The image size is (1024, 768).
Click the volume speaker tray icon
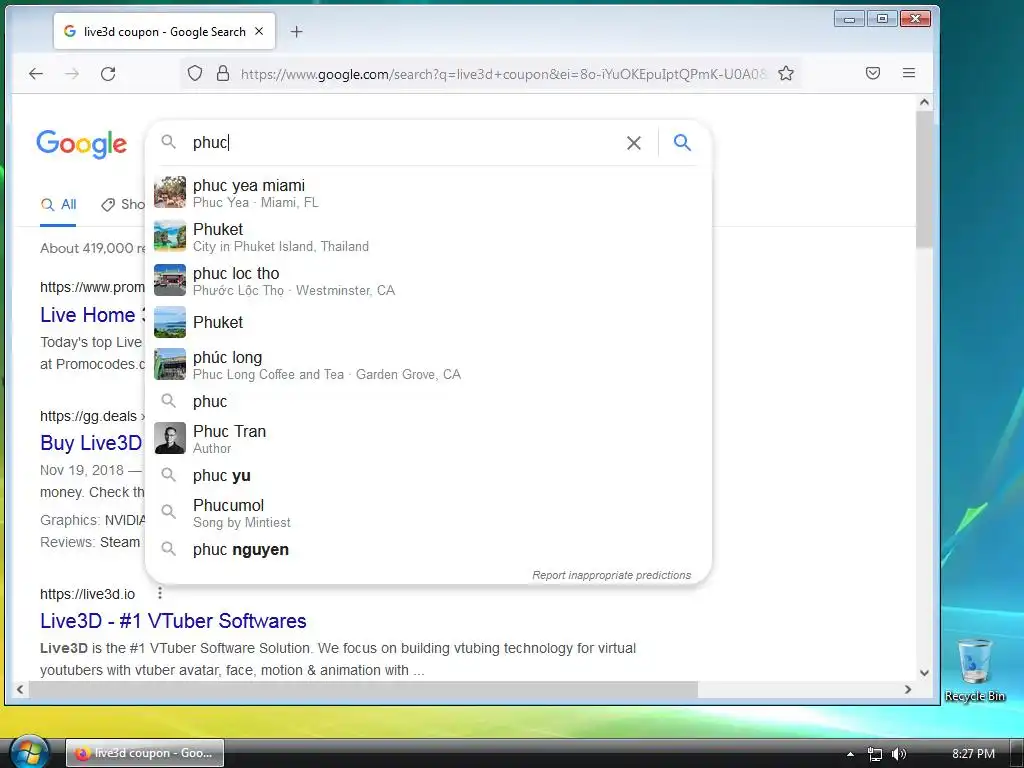click(x=899, y=754)
